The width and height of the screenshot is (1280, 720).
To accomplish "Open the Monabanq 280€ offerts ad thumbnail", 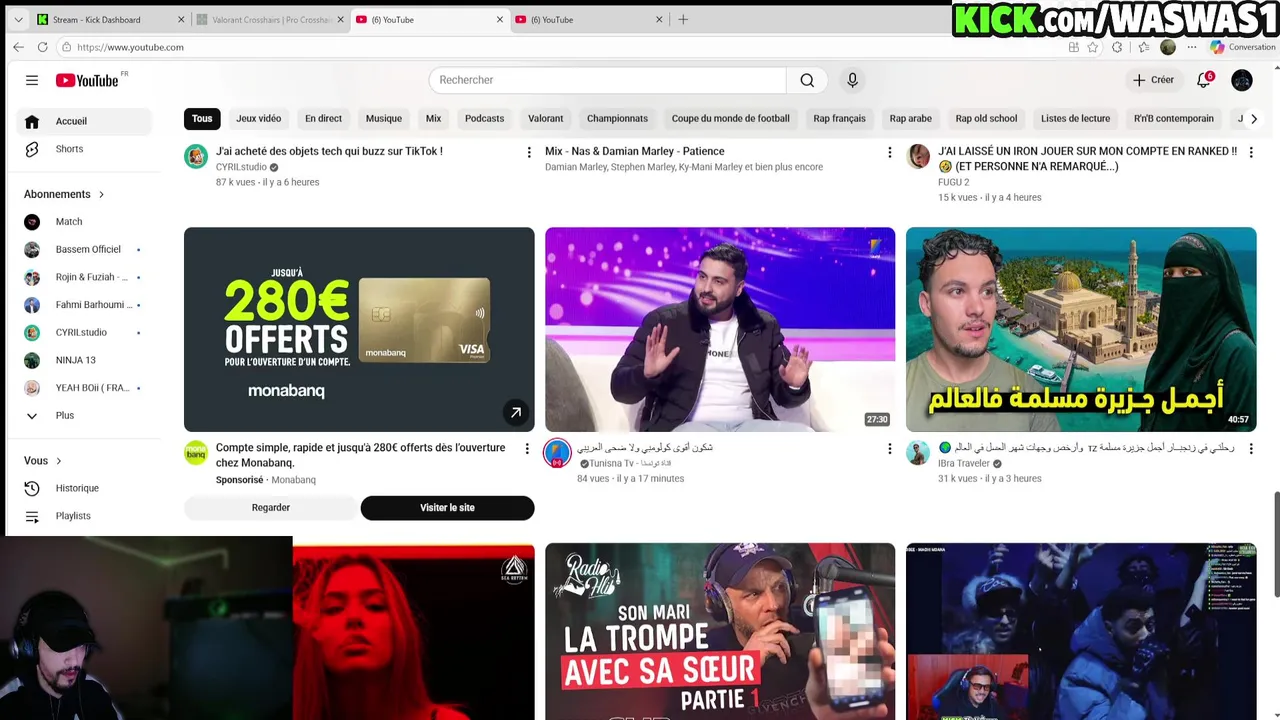I will coord(359,330).
